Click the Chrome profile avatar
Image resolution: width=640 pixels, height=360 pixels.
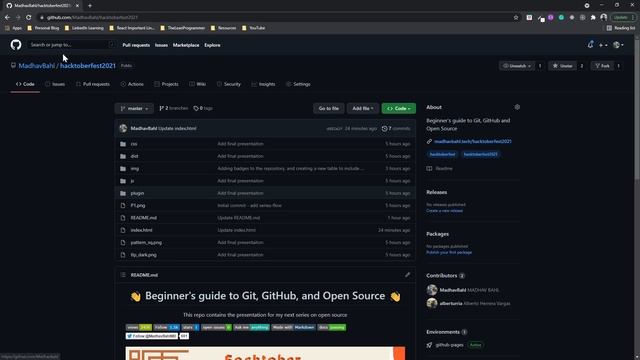click(x=604, y=18)
